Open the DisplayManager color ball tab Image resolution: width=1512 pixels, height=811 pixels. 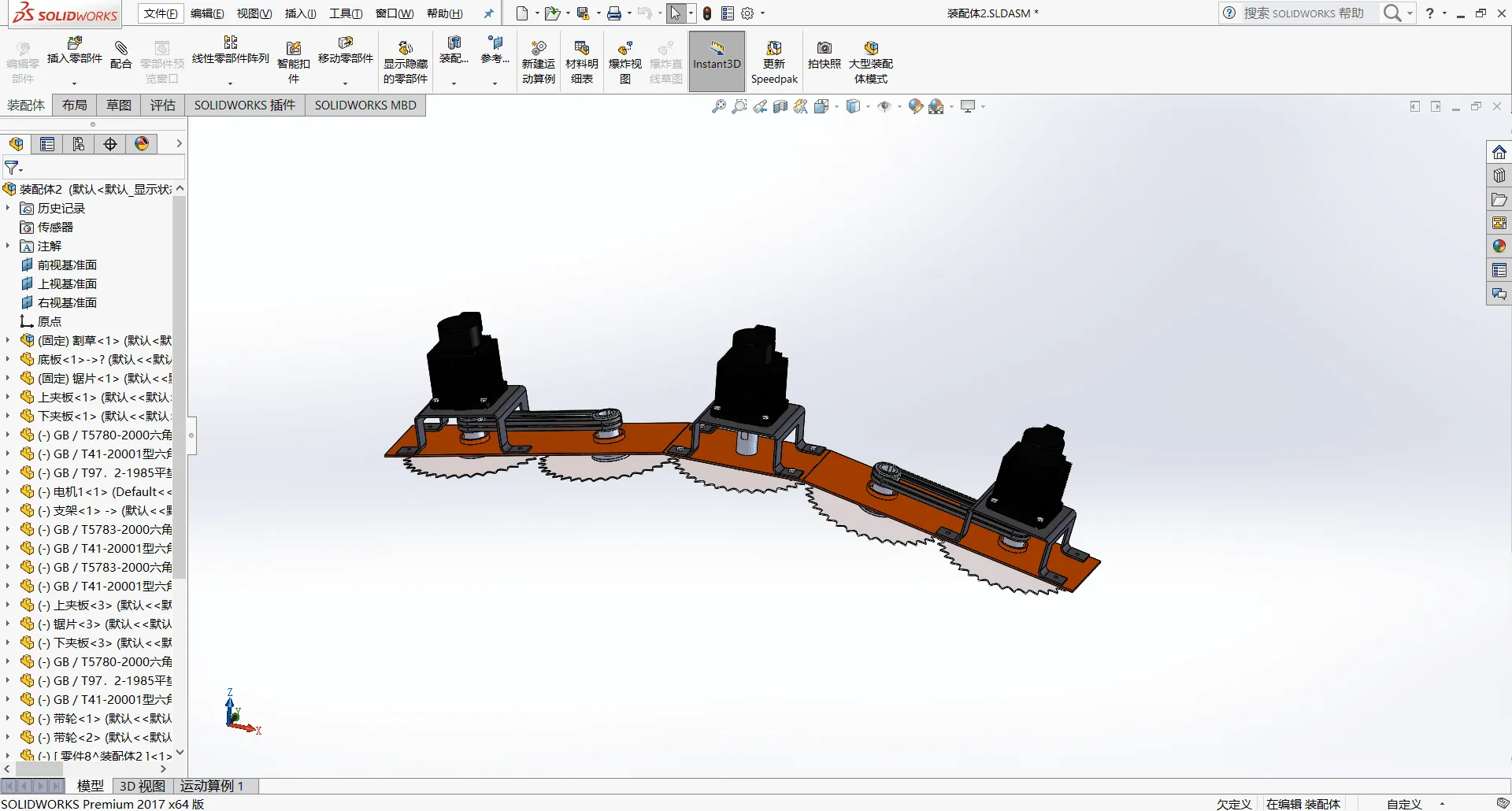142,144
